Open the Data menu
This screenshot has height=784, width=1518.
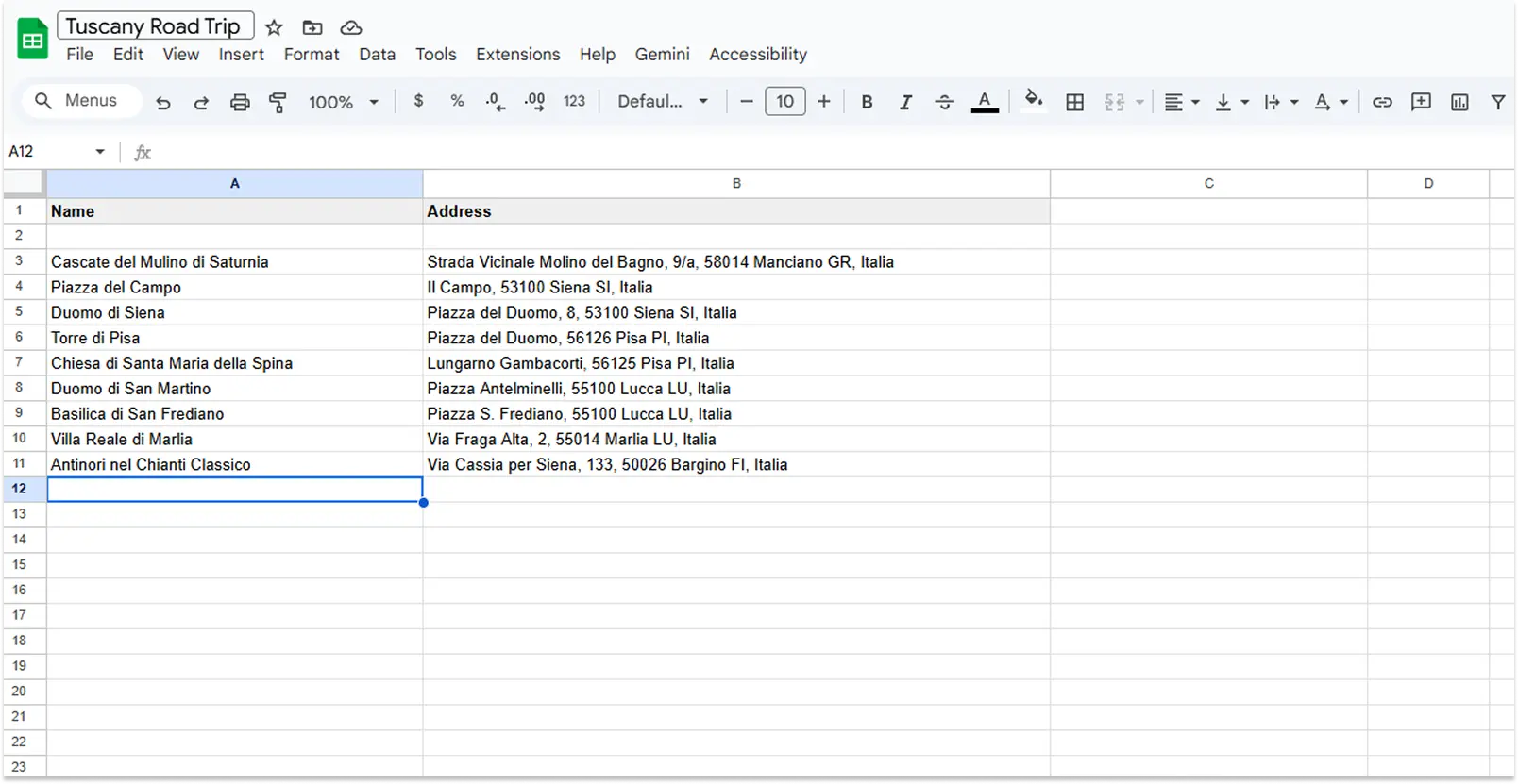click(x=377, y=55)
